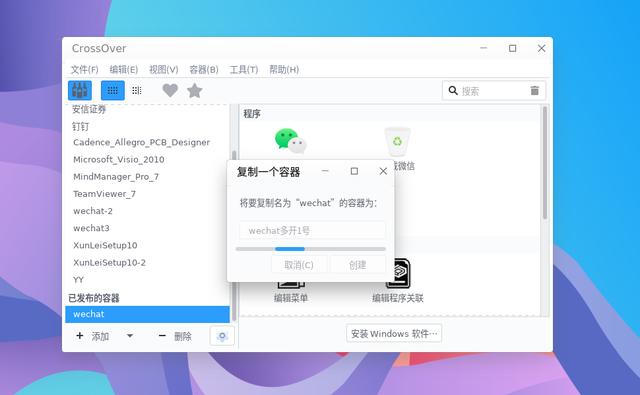Close the 复制一个容器 dialog
The image size is (640, 395).
pyautogui.click(x=383, y=171)
